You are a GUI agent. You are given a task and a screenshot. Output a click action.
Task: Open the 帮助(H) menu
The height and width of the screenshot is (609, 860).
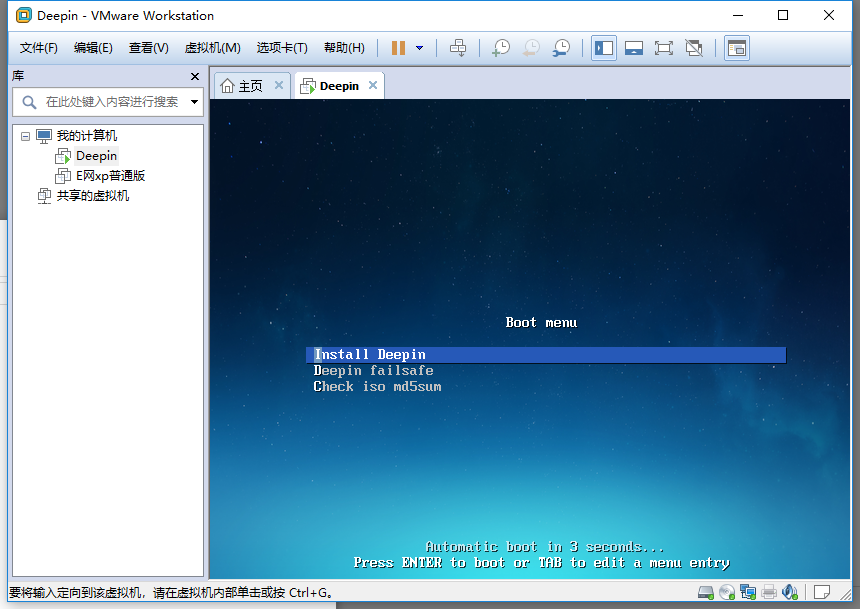pyautogui.click(x=344, y=48)
